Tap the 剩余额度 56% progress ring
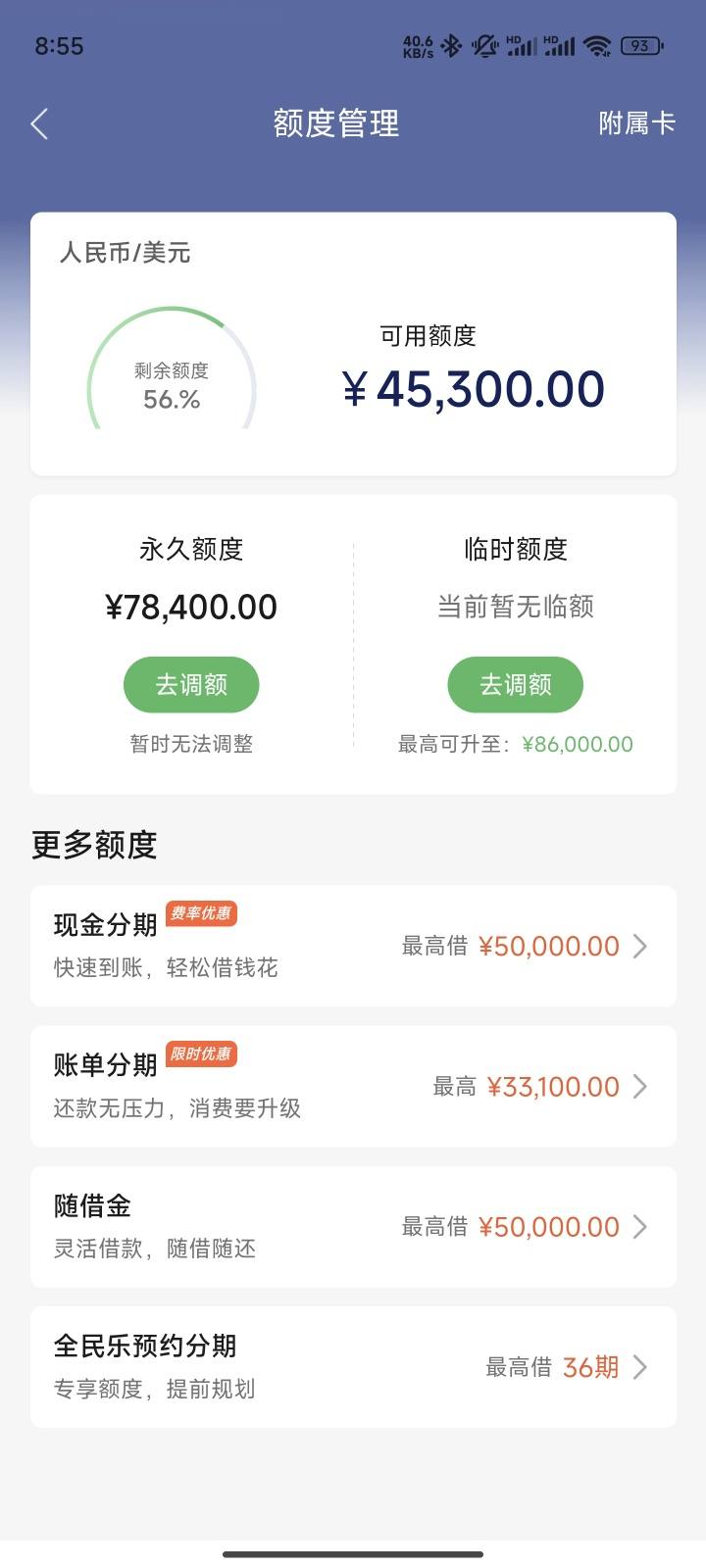The height and width of the screenshot is (1568, 706). pyautogui.click(x=172, y=370)
